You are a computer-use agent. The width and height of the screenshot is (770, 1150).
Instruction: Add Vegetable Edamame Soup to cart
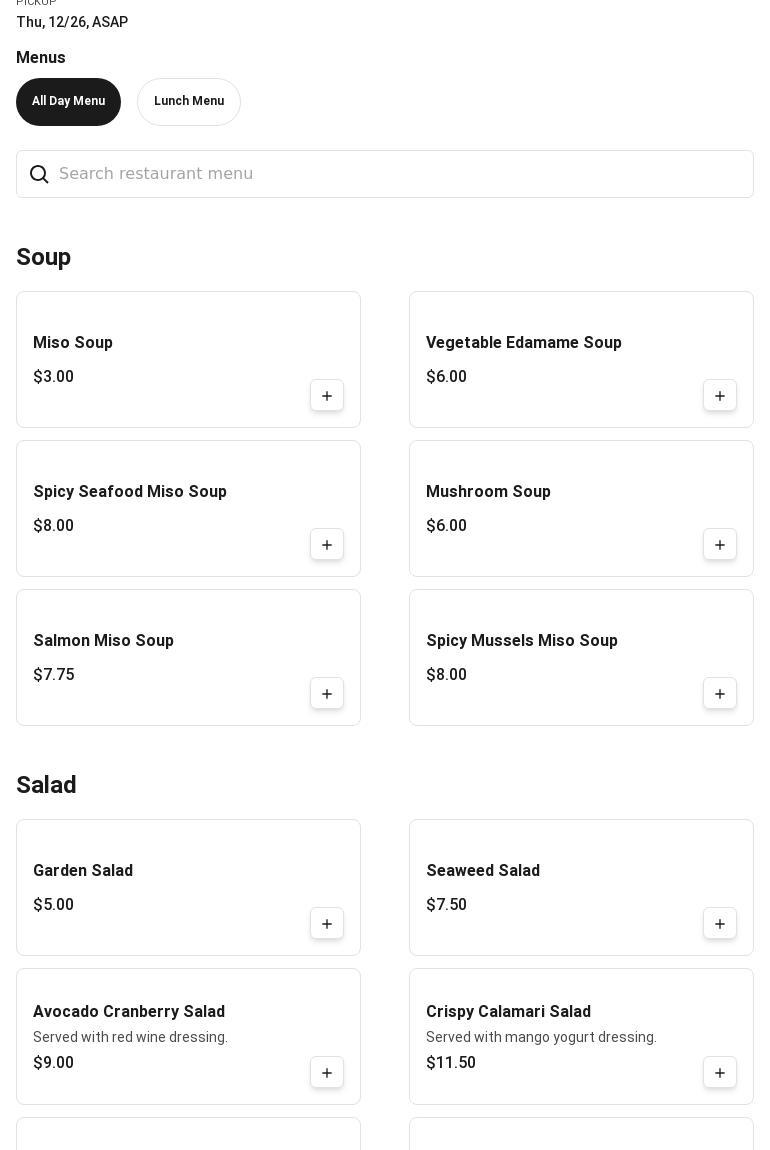click(720, 396)
